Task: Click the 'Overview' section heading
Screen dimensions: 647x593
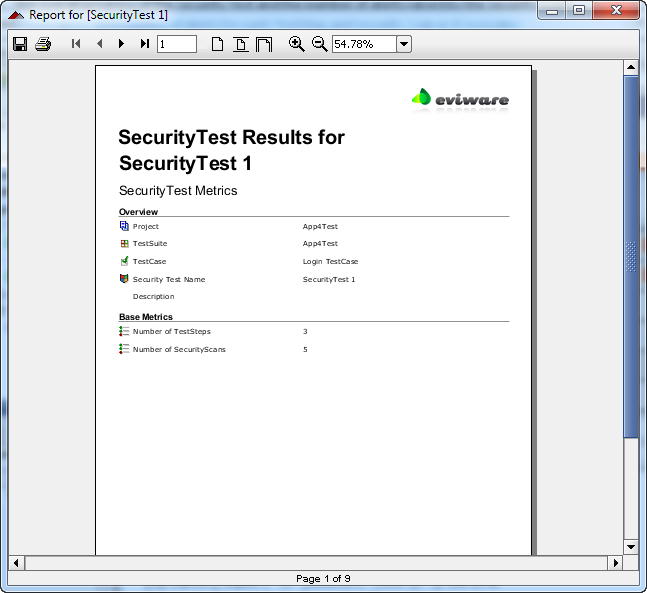Action: point(138,212)
